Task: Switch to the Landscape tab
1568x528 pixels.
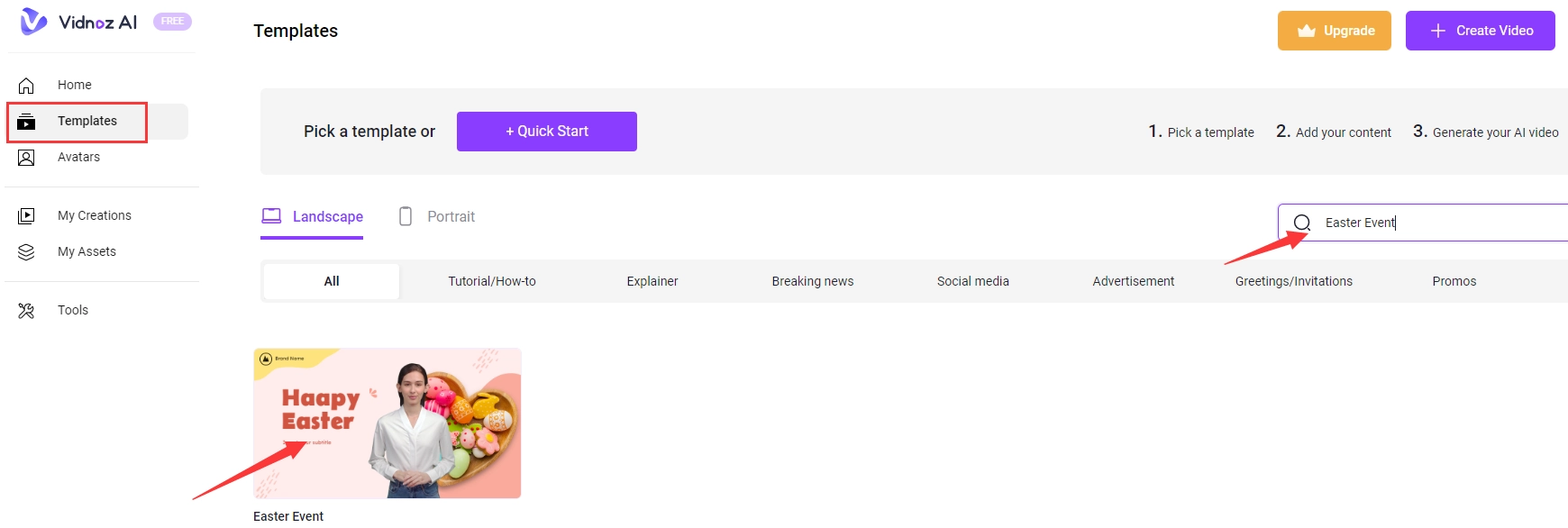Action: tap(313, 216)
